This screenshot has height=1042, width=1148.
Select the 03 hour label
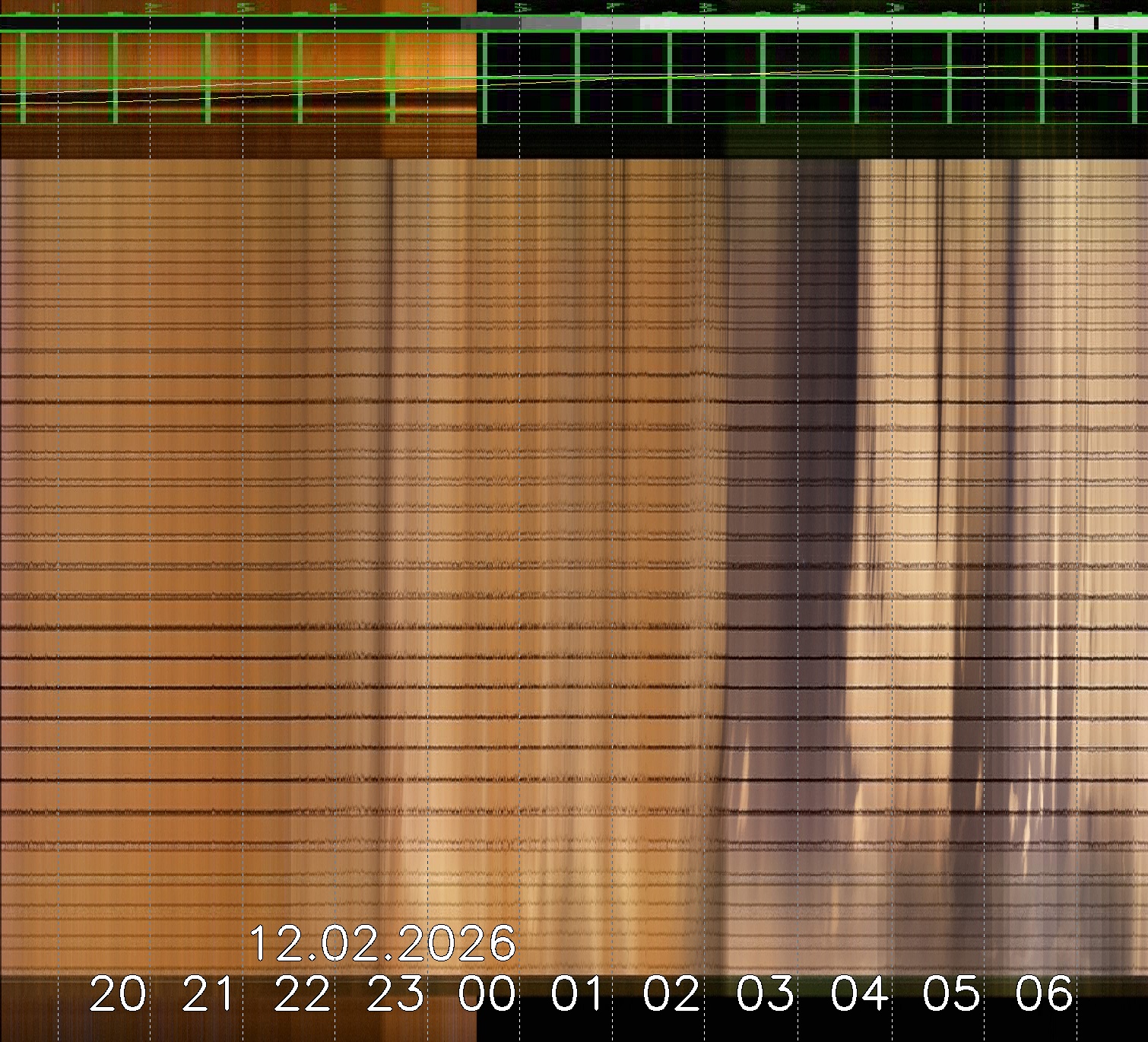[x=766, y=994]
